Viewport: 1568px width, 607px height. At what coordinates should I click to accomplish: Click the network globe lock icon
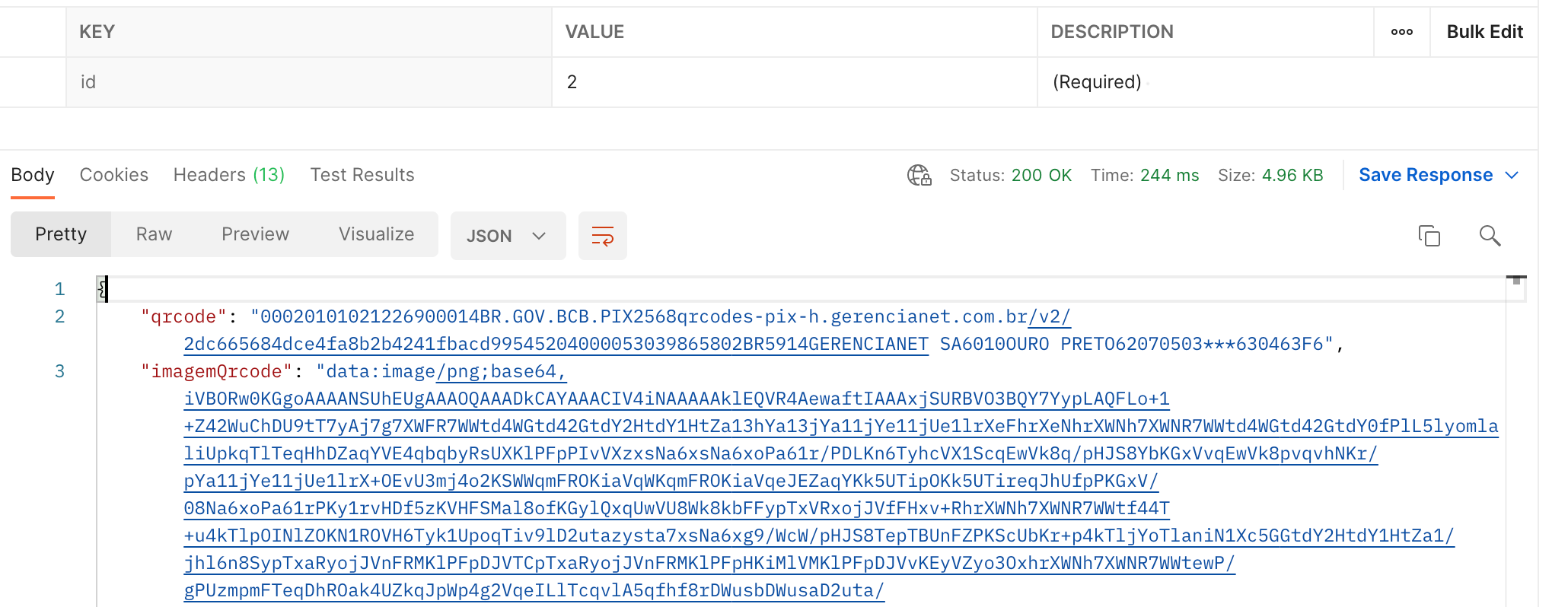(x=919, y=176)
